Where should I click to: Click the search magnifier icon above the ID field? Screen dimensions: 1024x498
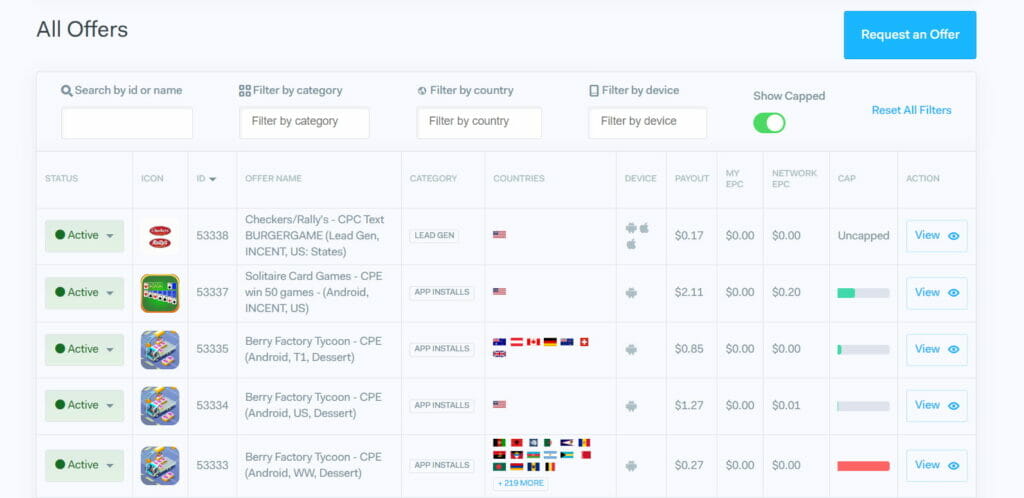[67, 91]
